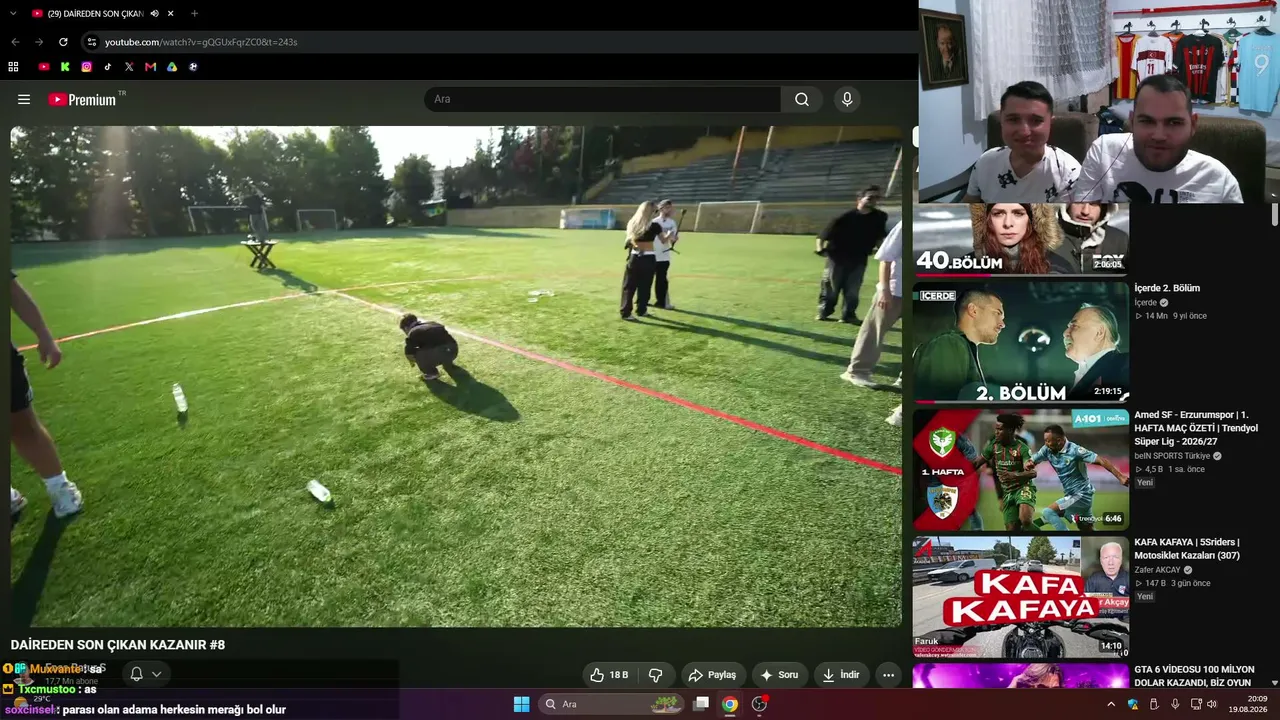Screen dimensions: 1280x720
Task: Click the Paylaş share button
Action: [712, 675]
